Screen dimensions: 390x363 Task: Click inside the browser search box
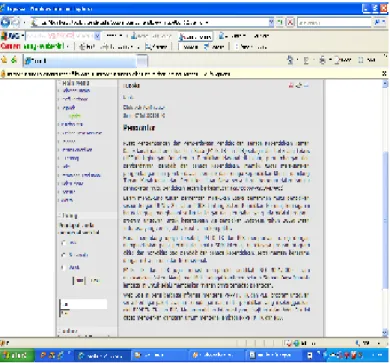click(x=334, y=23)
